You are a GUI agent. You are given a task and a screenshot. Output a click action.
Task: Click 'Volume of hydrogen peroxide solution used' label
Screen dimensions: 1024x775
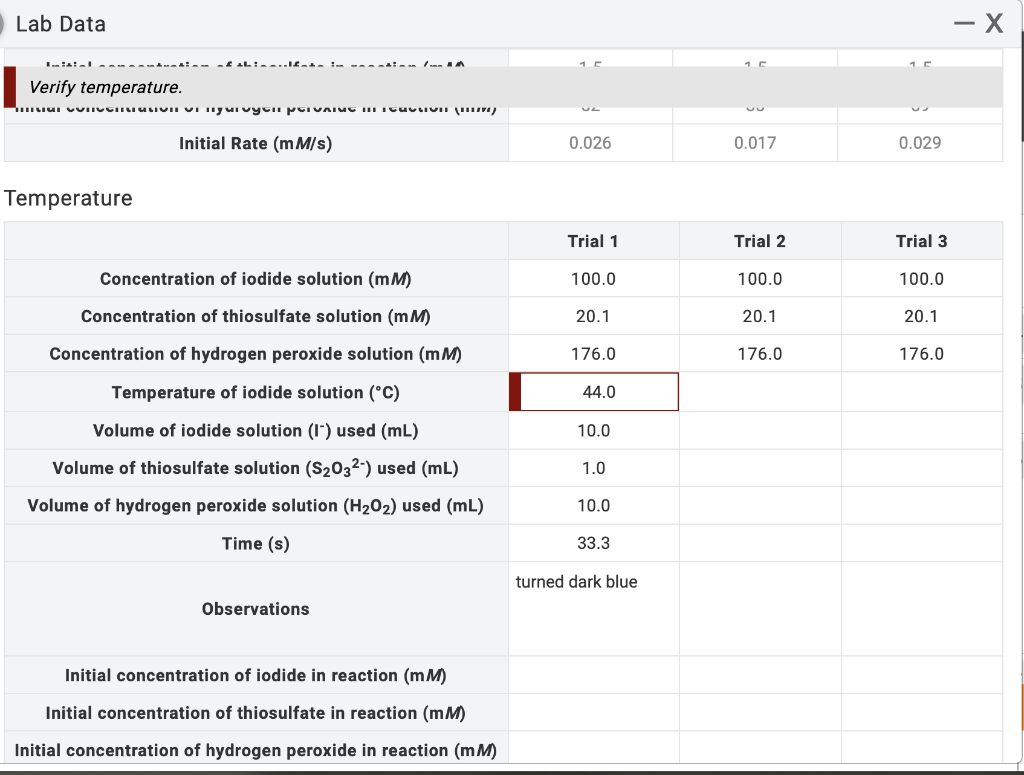click(x=256, y=506)
